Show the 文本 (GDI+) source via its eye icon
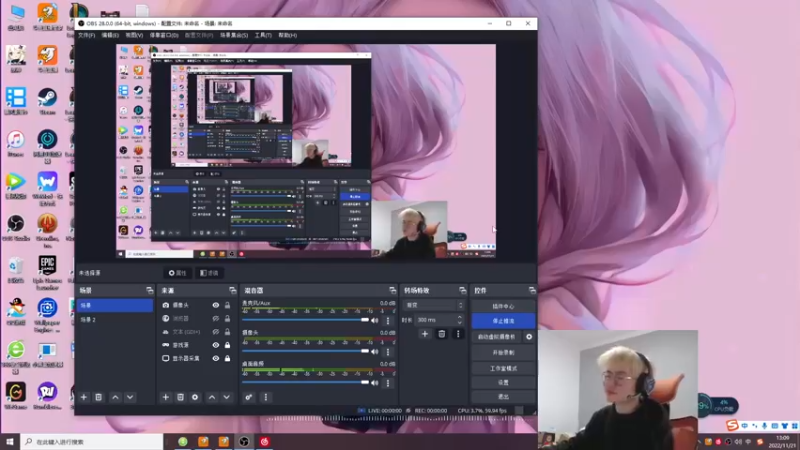 coord(216,332)
